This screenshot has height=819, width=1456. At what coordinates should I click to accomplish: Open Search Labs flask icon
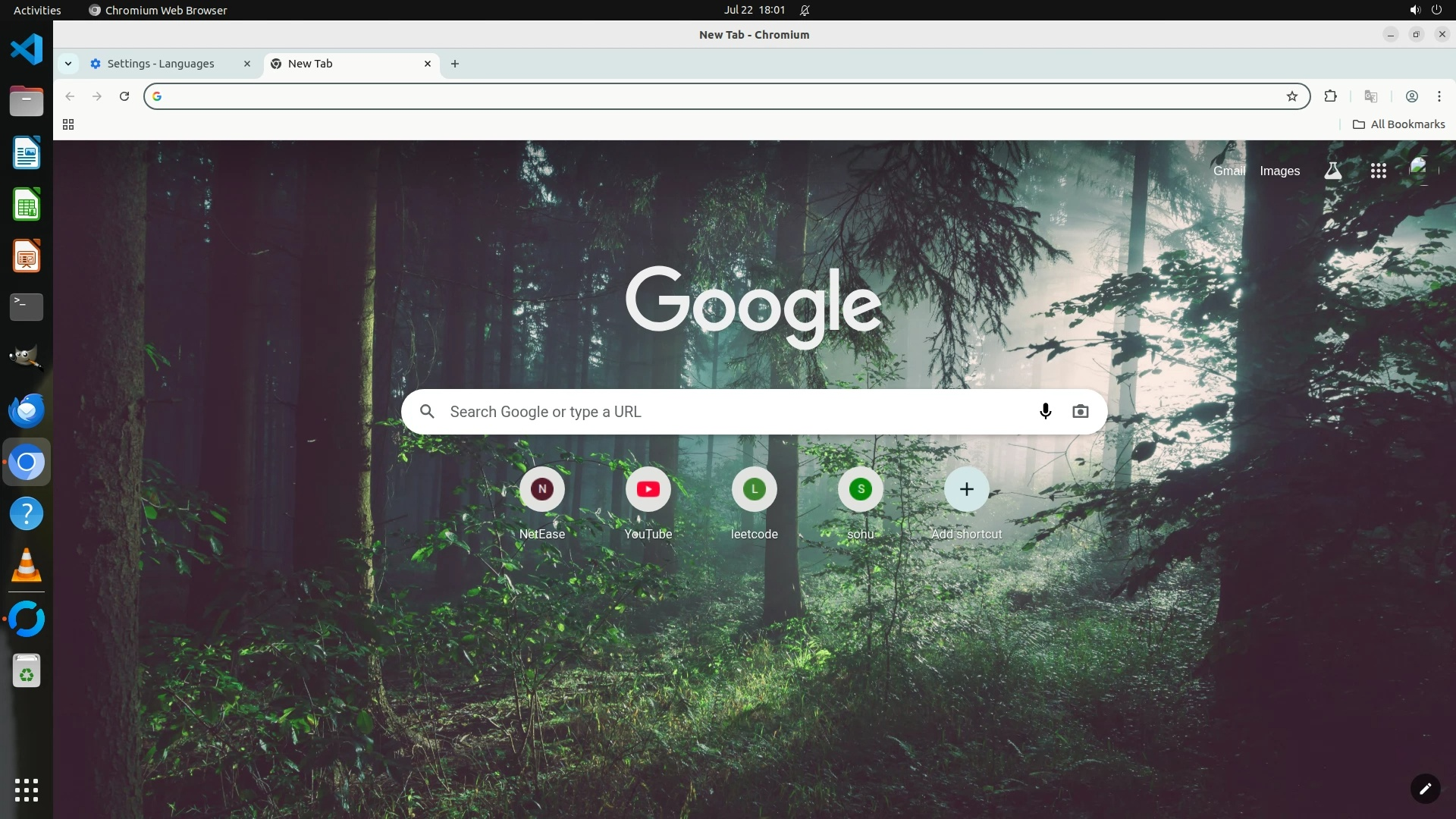[1332, 171]
